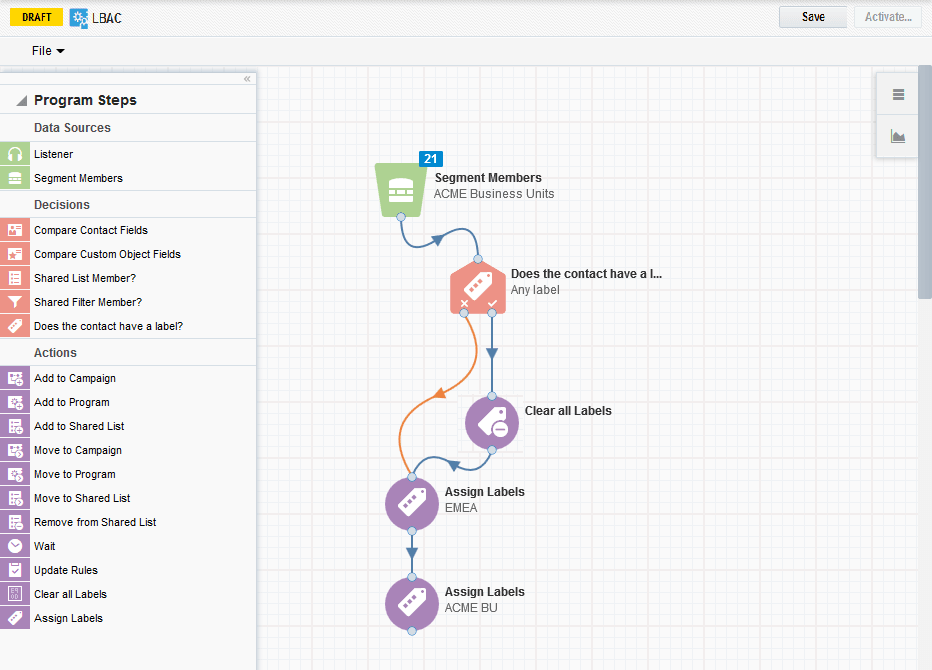
Task: Select the Segment Members icon in the sidebar
Action: tap(14, 179)
